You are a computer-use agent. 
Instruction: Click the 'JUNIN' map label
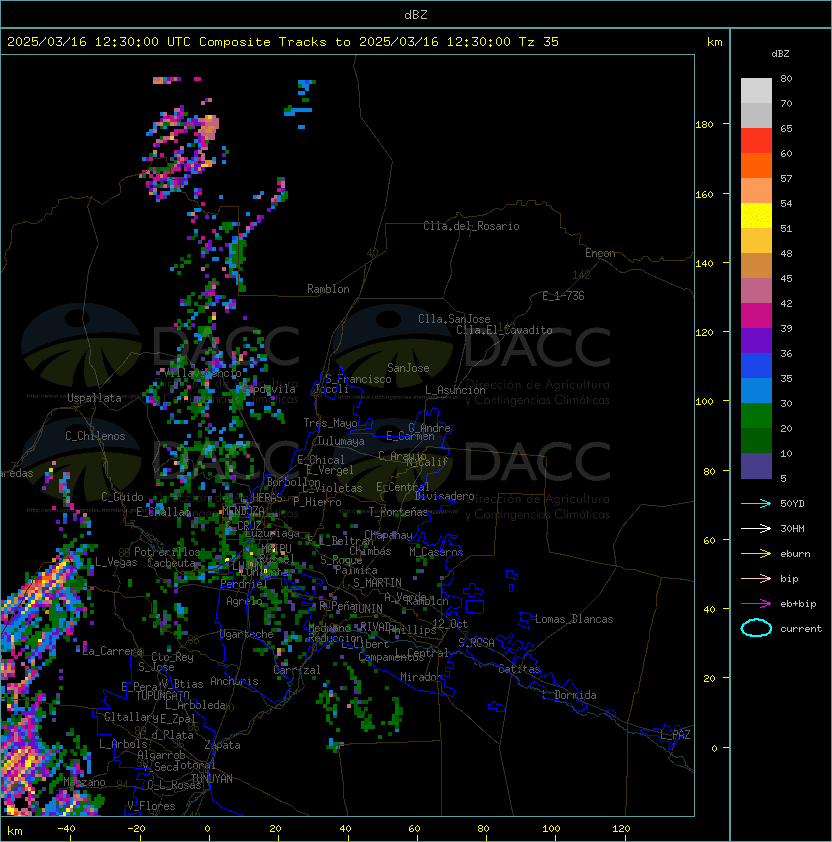368,608
